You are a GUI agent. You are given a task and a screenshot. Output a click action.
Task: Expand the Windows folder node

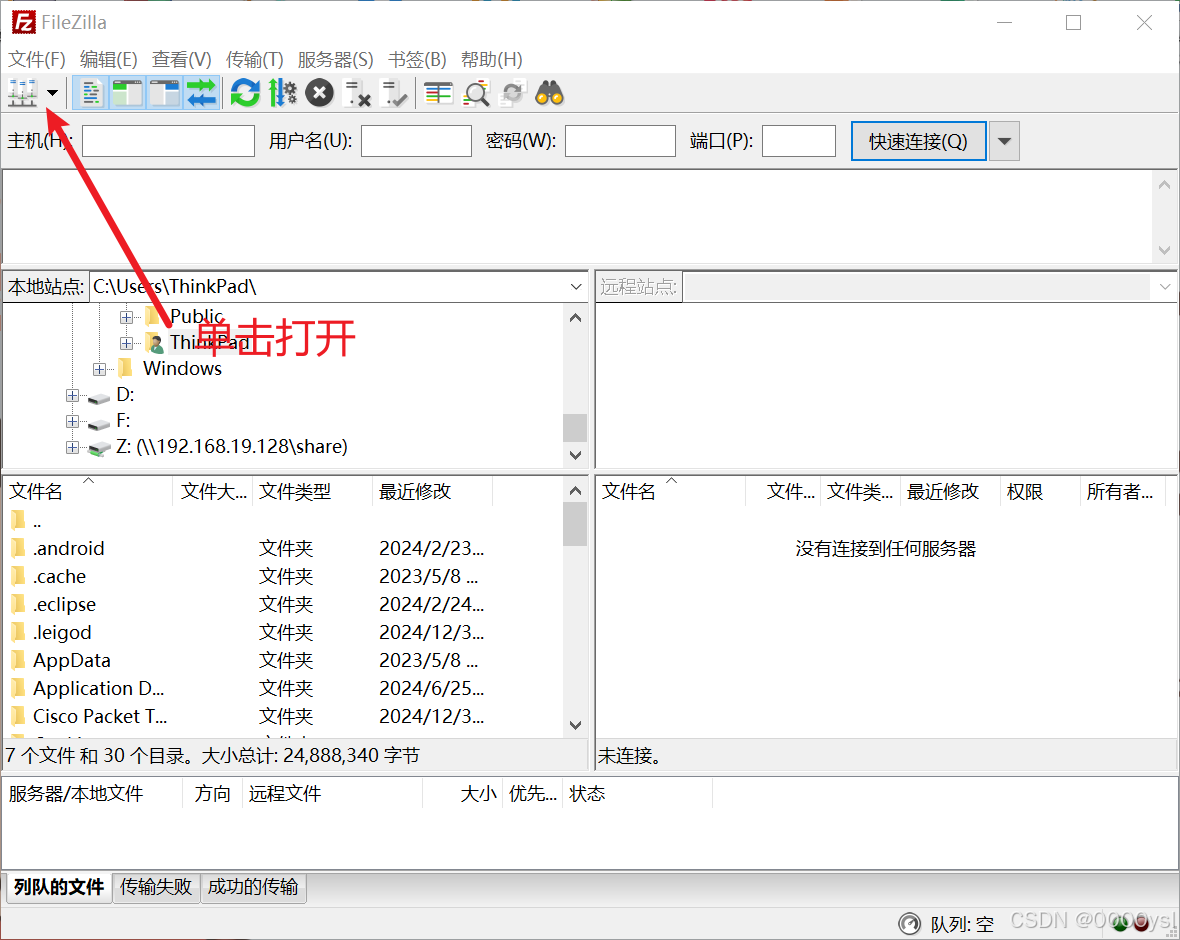click(x=99, y=370)
